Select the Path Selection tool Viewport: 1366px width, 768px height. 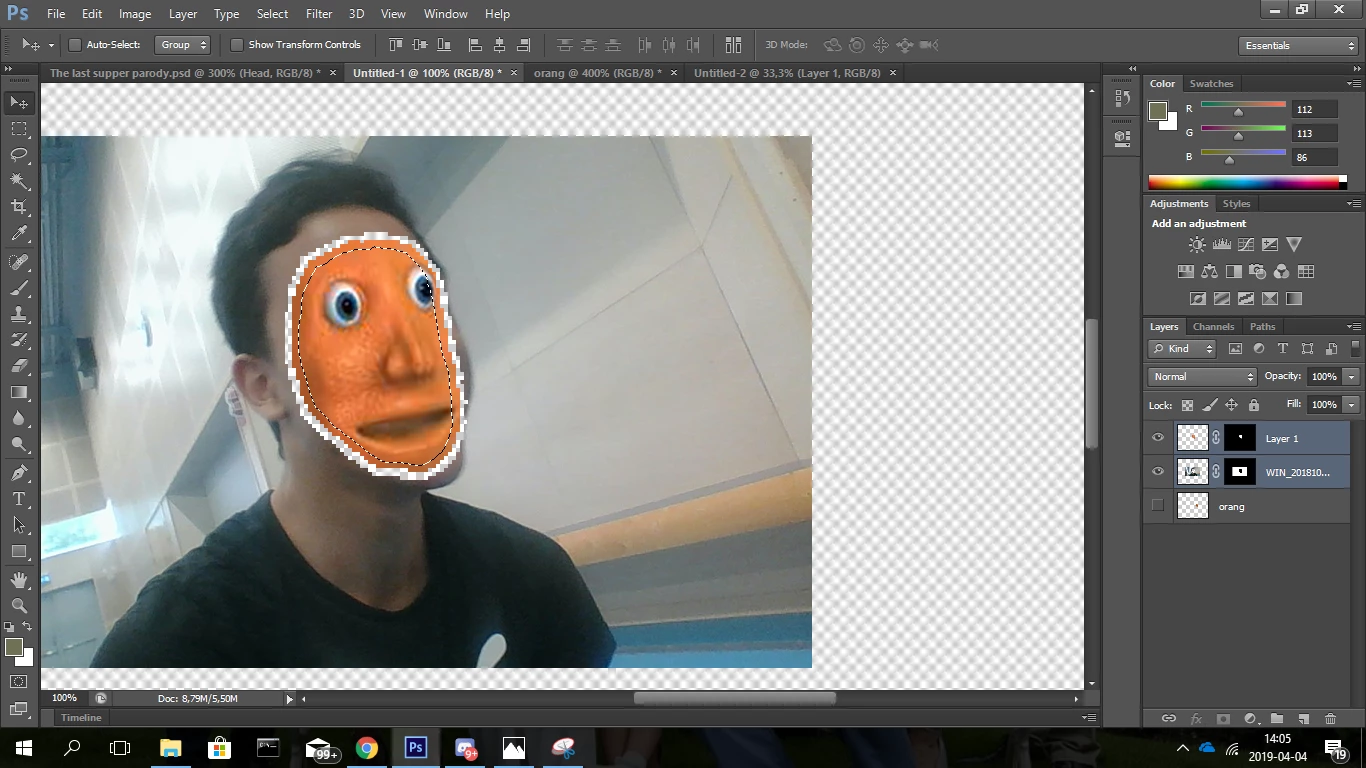pos(19,524)
